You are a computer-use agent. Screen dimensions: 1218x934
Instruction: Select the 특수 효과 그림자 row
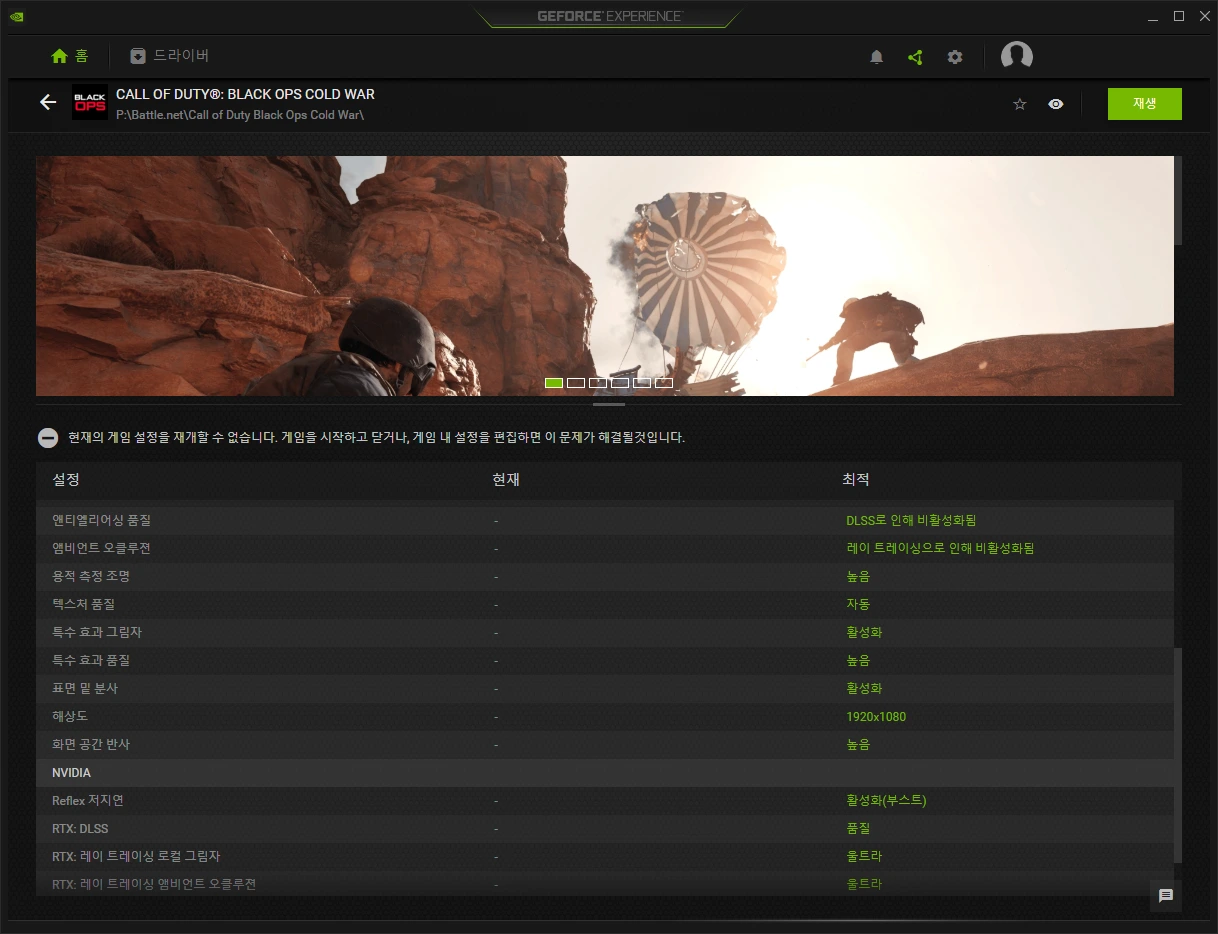605,633
